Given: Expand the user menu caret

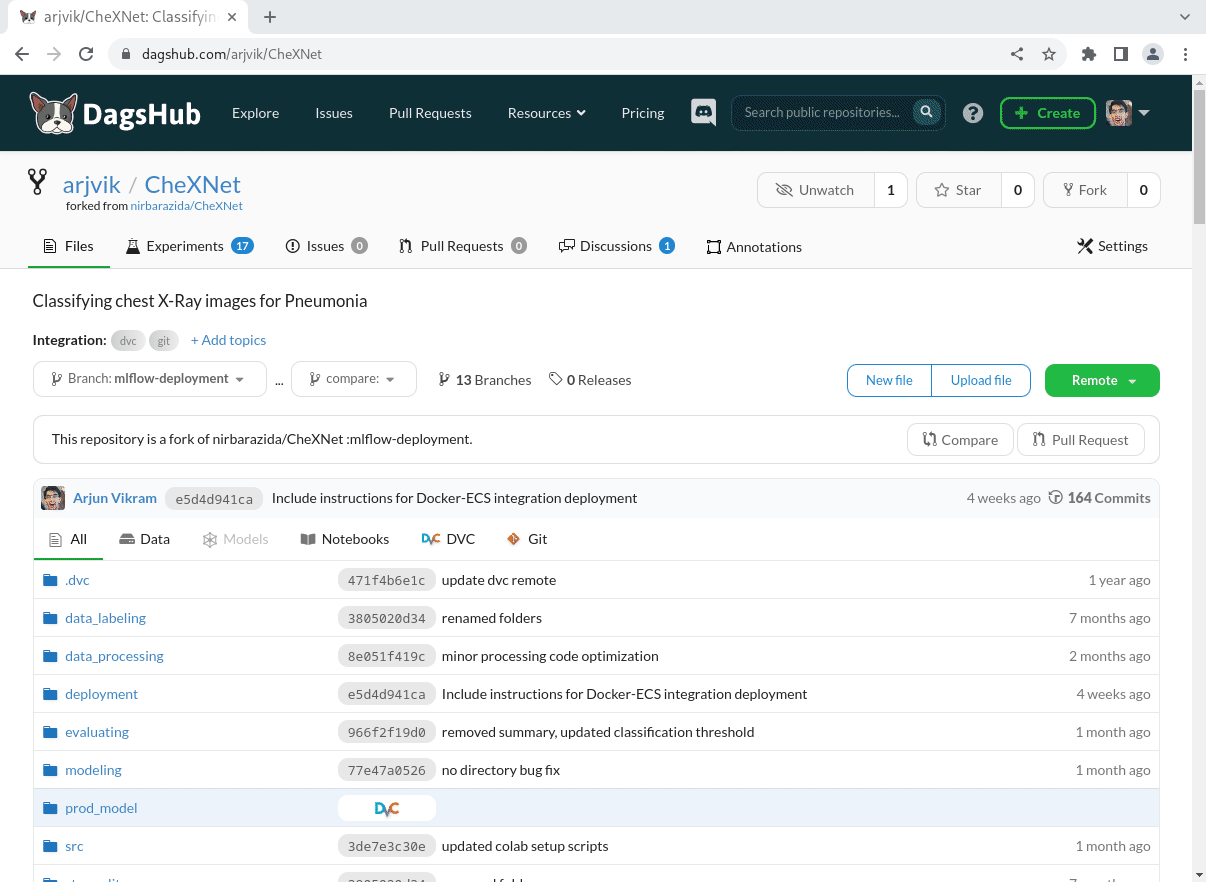Looking at the screenshot, I should tap(1144, 113).
